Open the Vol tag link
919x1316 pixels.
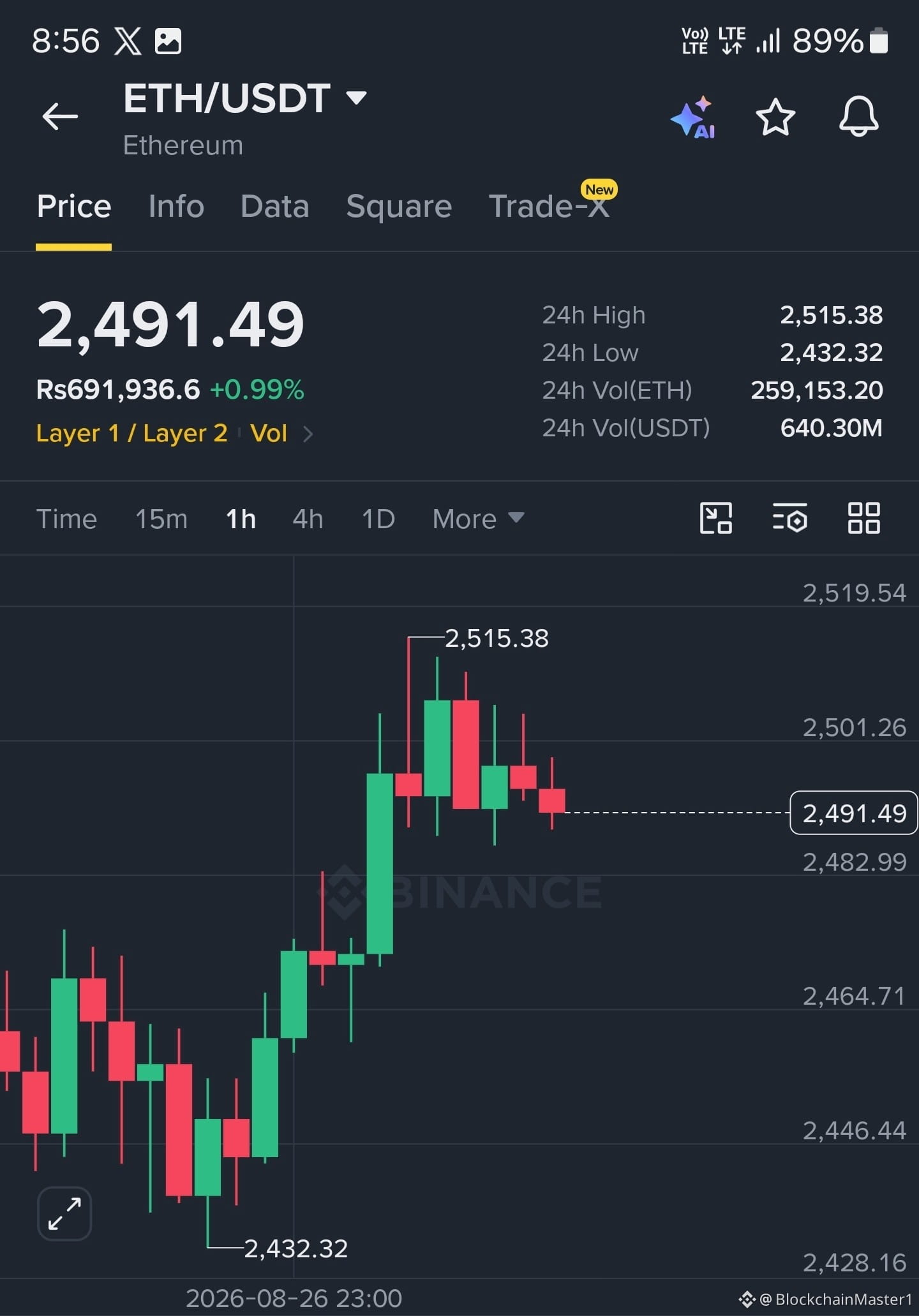[x=269, y=433]
